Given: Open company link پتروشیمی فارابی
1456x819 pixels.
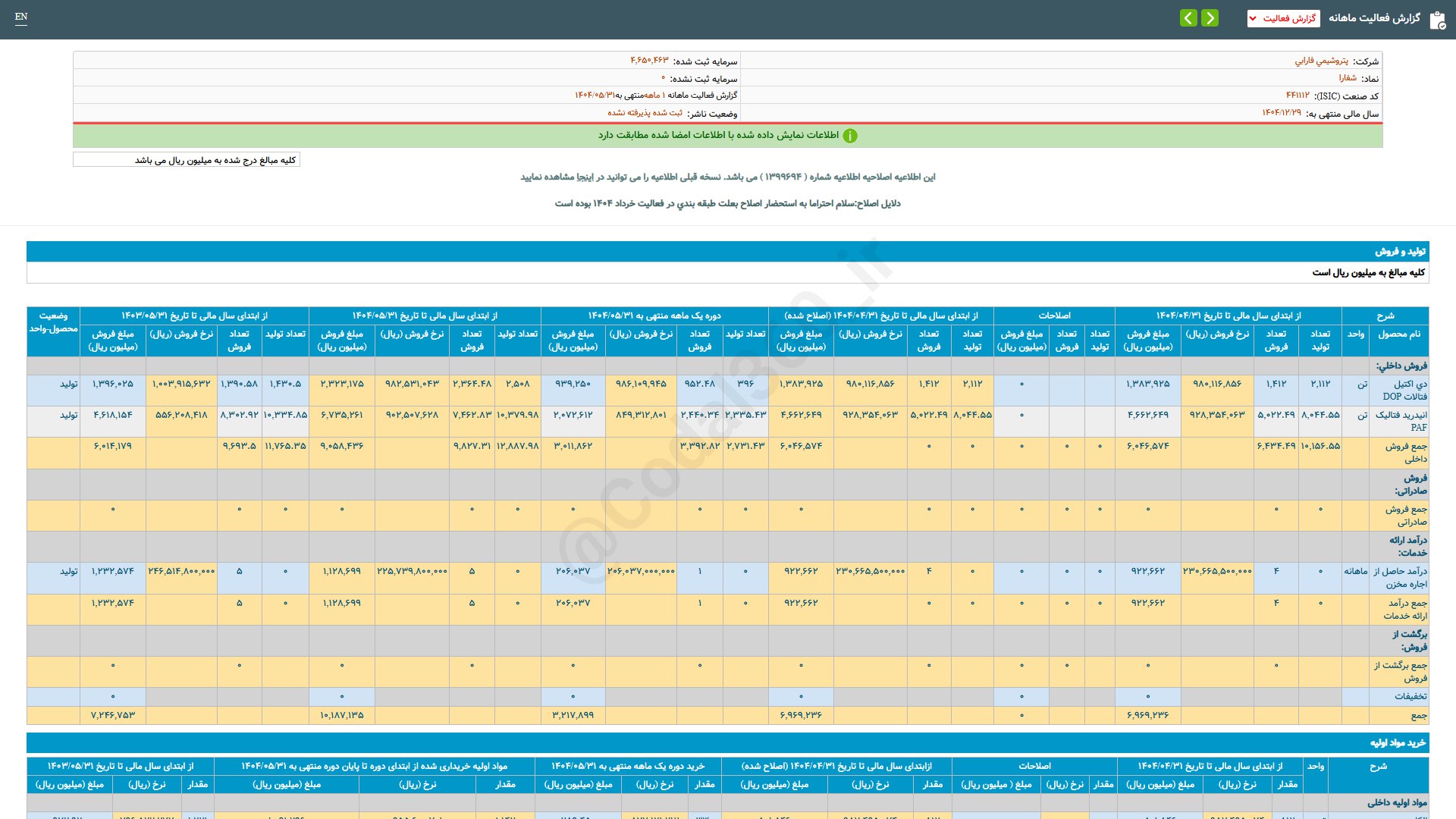Looking at the screenshot, I should click(1321, 61).
